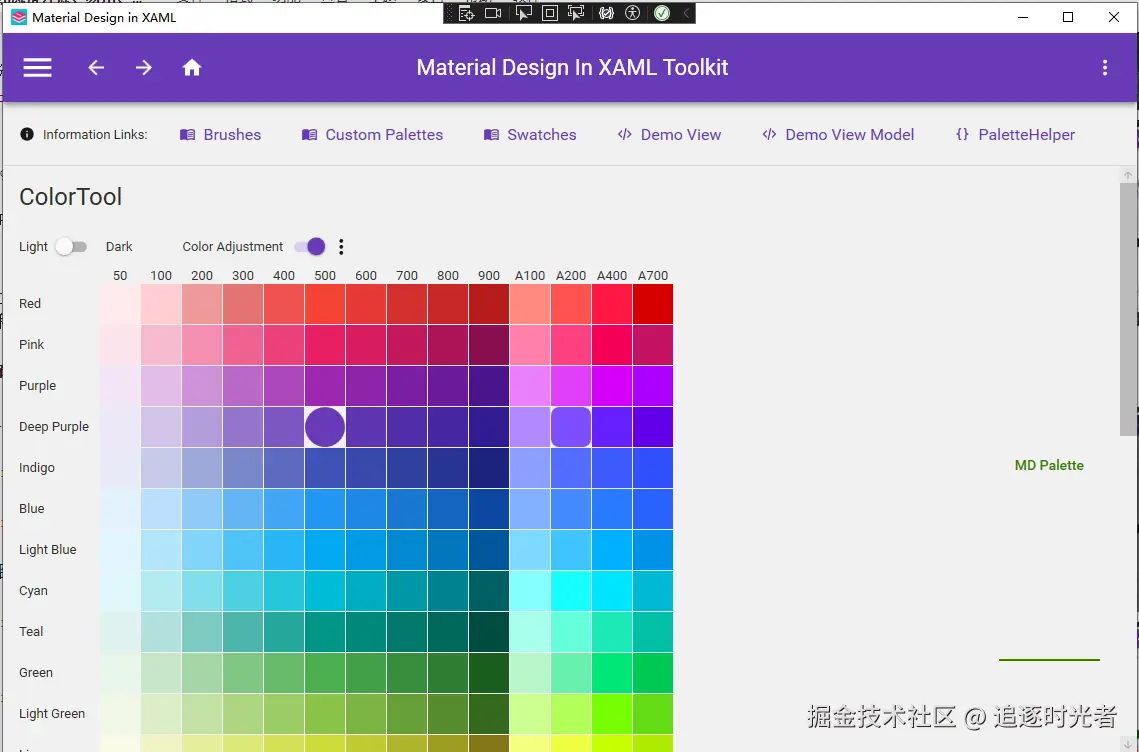Open the Swatches documentation link
Viewport: 1139px width, 752px height.
pyautogui.click(x=530, y=134)
